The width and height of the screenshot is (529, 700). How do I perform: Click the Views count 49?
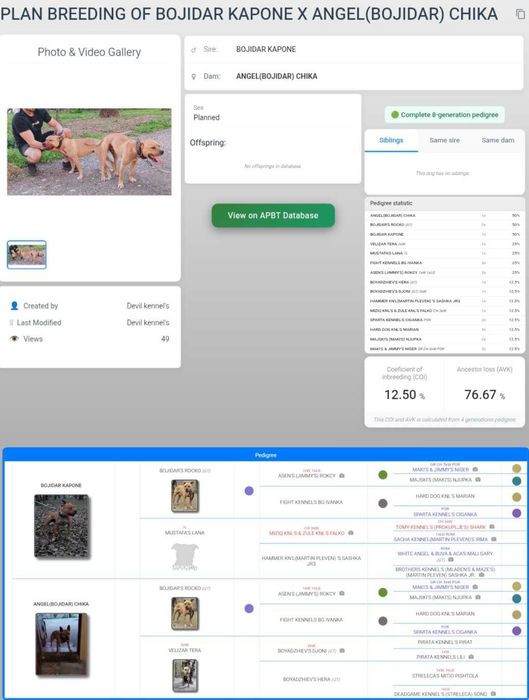tap(165, 339)
